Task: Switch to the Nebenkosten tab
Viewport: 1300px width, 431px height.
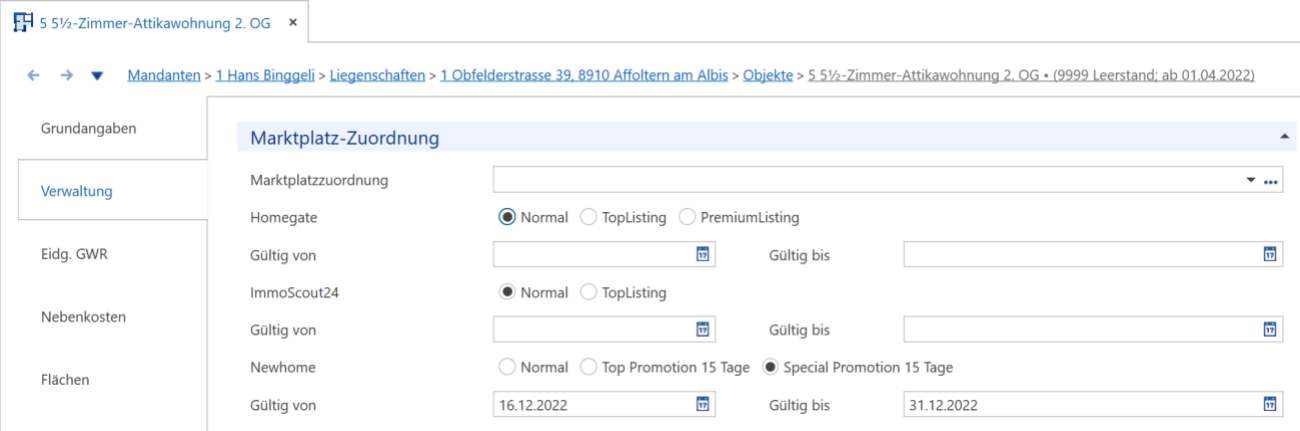Action: 83,317
